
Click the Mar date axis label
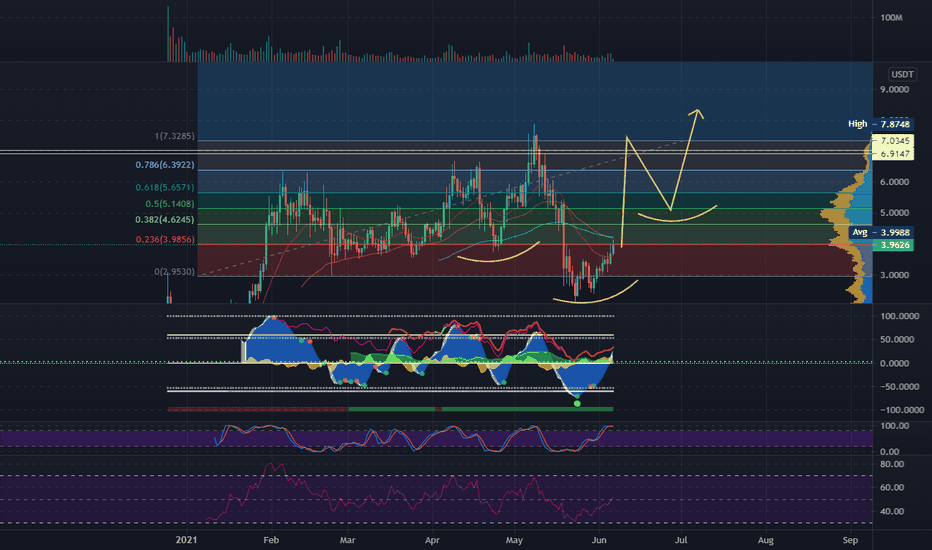click(347, 540)
